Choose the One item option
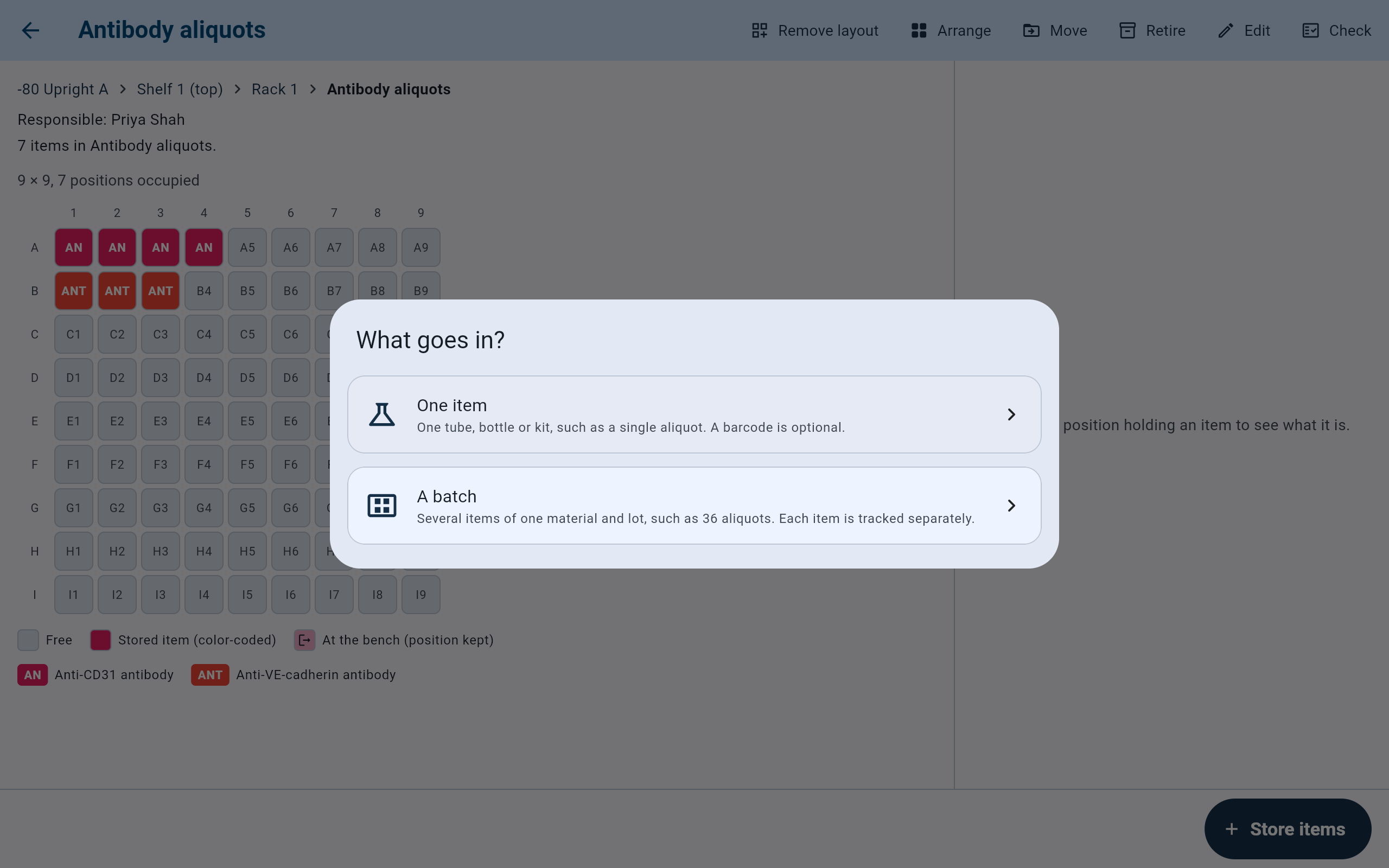The width and height of the screenshot is (1389, 868). pos(694,414)
